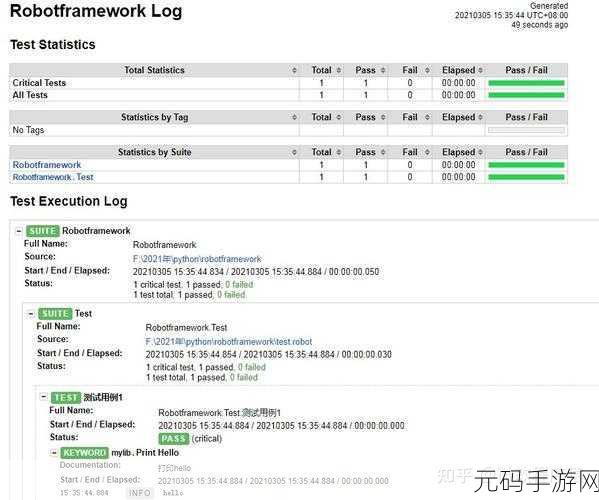Click Test suite elapsed value 00:00:00.030
Image resolution: width=599 pixels, height=500 pixels.
pos(366,354)
